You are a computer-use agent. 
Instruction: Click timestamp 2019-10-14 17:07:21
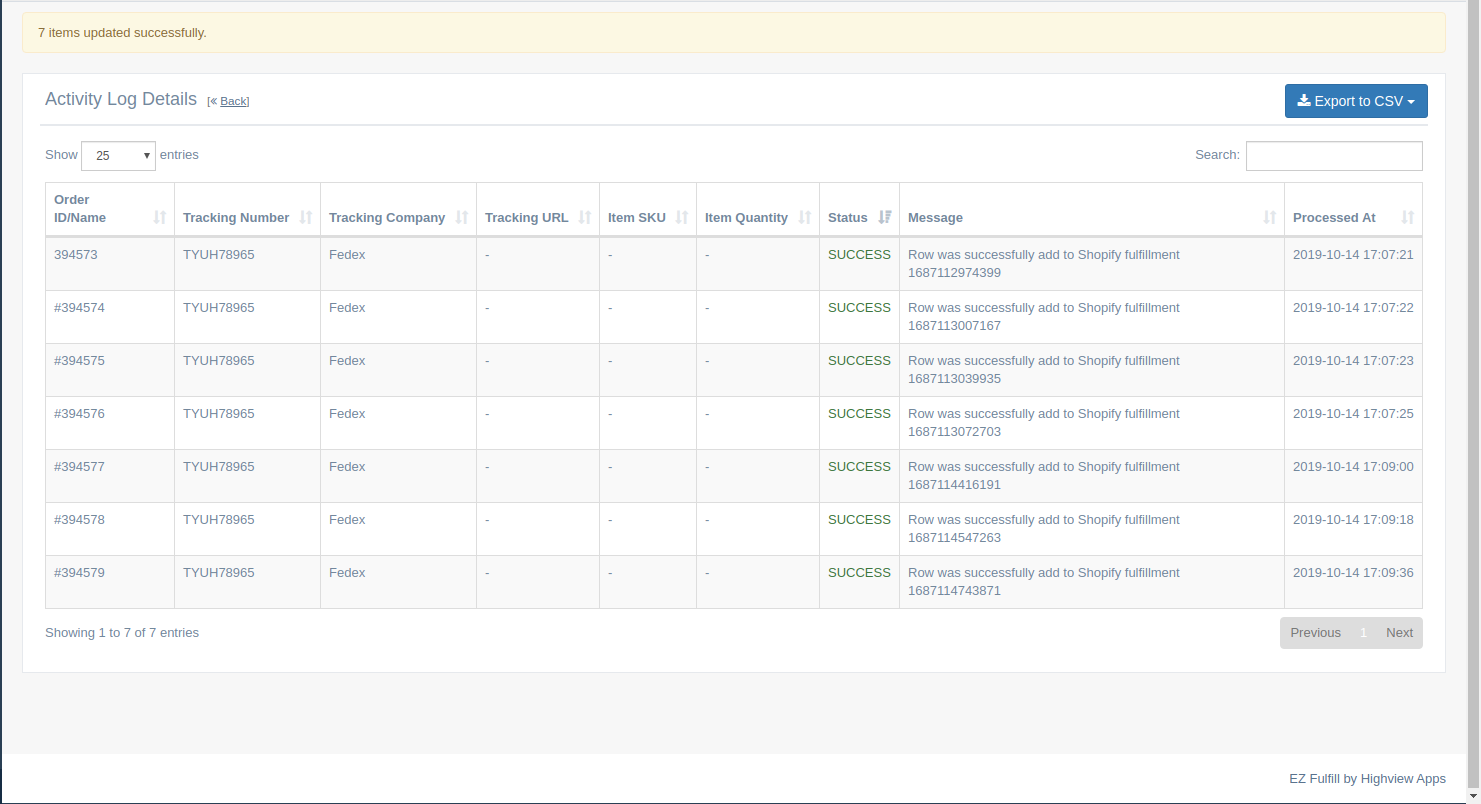click(1353, 255)
